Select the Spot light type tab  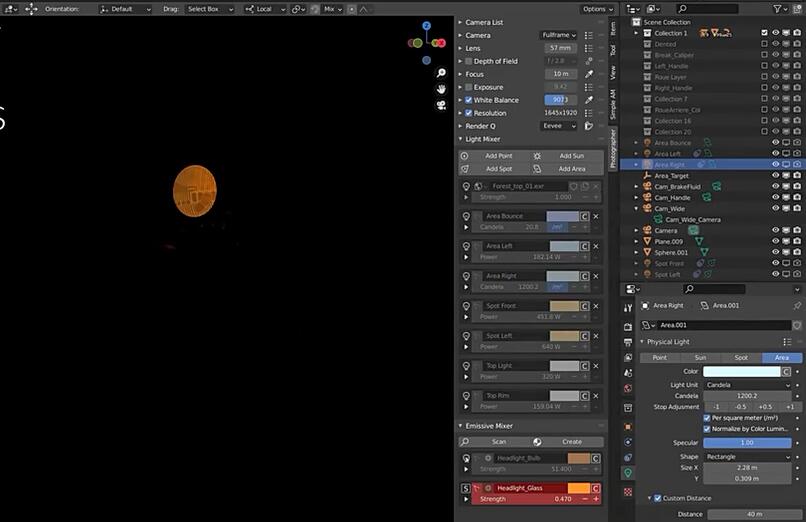(741, 357)
